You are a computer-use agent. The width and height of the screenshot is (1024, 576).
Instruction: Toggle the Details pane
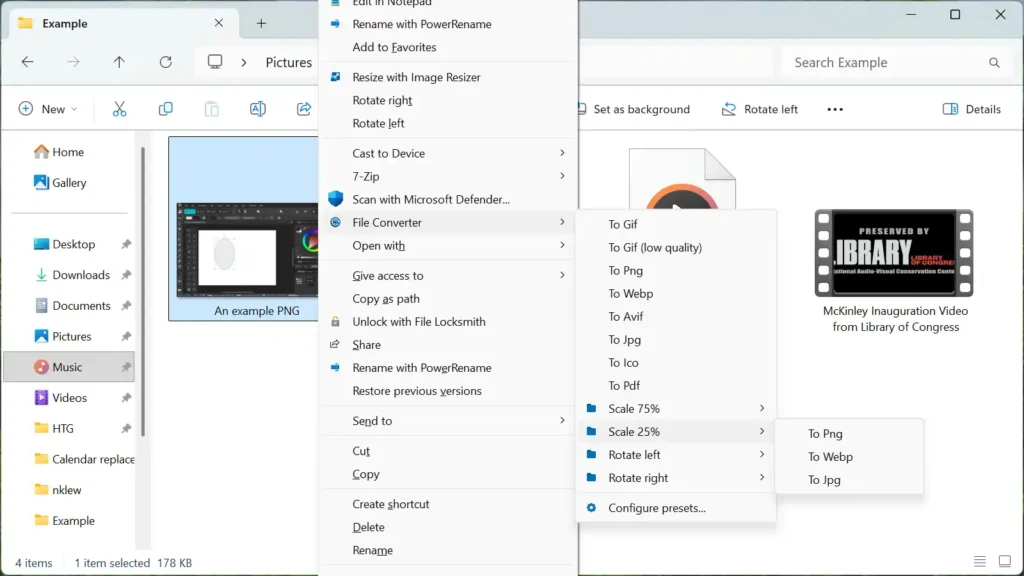tap(971, 109)
